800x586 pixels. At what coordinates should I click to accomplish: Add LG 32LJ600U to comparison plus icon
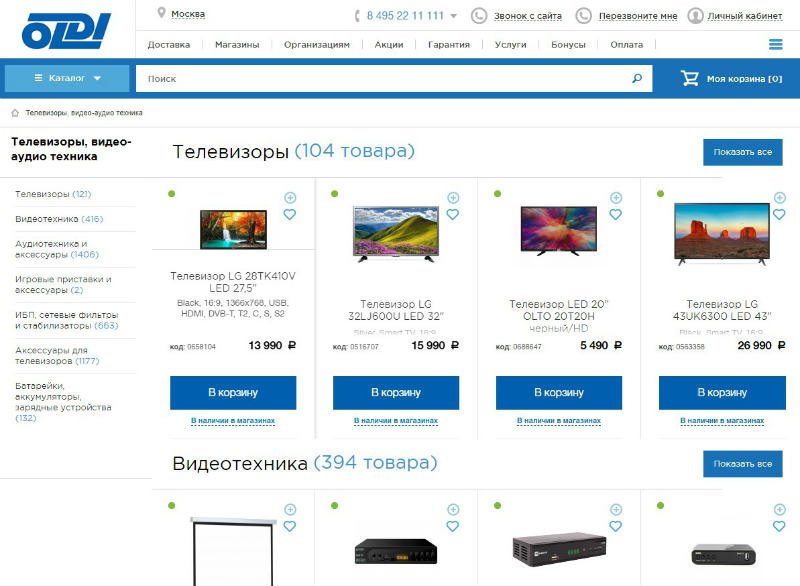coord(453,197)
